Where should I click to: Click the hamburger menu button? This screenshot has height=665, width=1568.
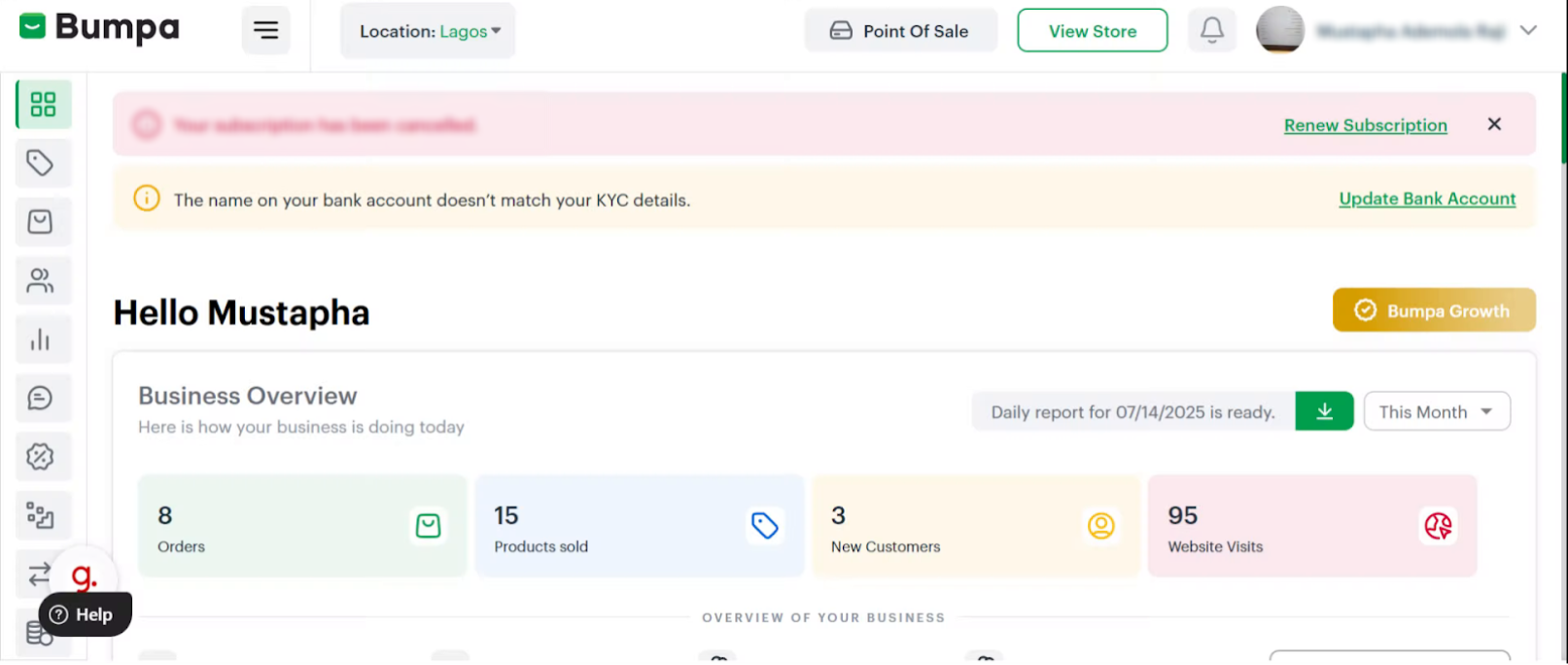pos(265,30)
